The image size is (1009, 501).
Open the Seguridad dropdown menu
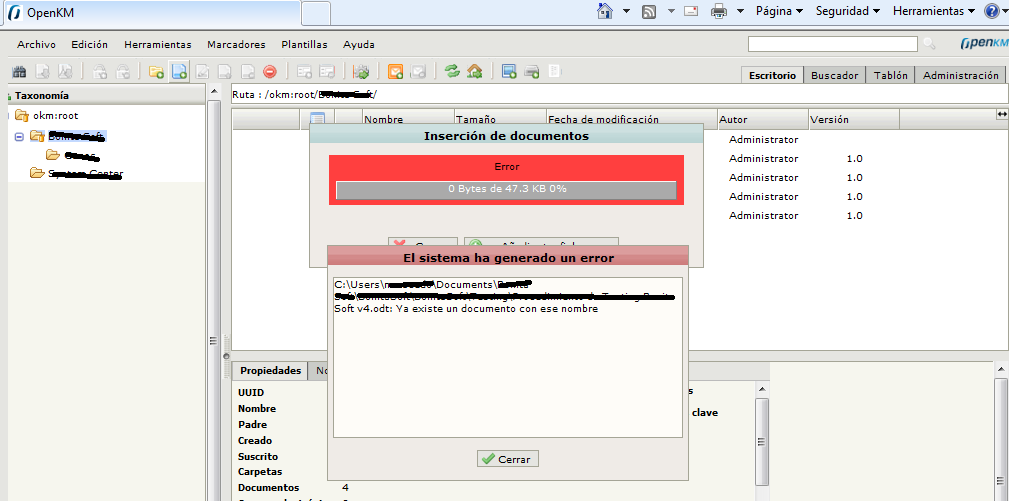point(847,11)
